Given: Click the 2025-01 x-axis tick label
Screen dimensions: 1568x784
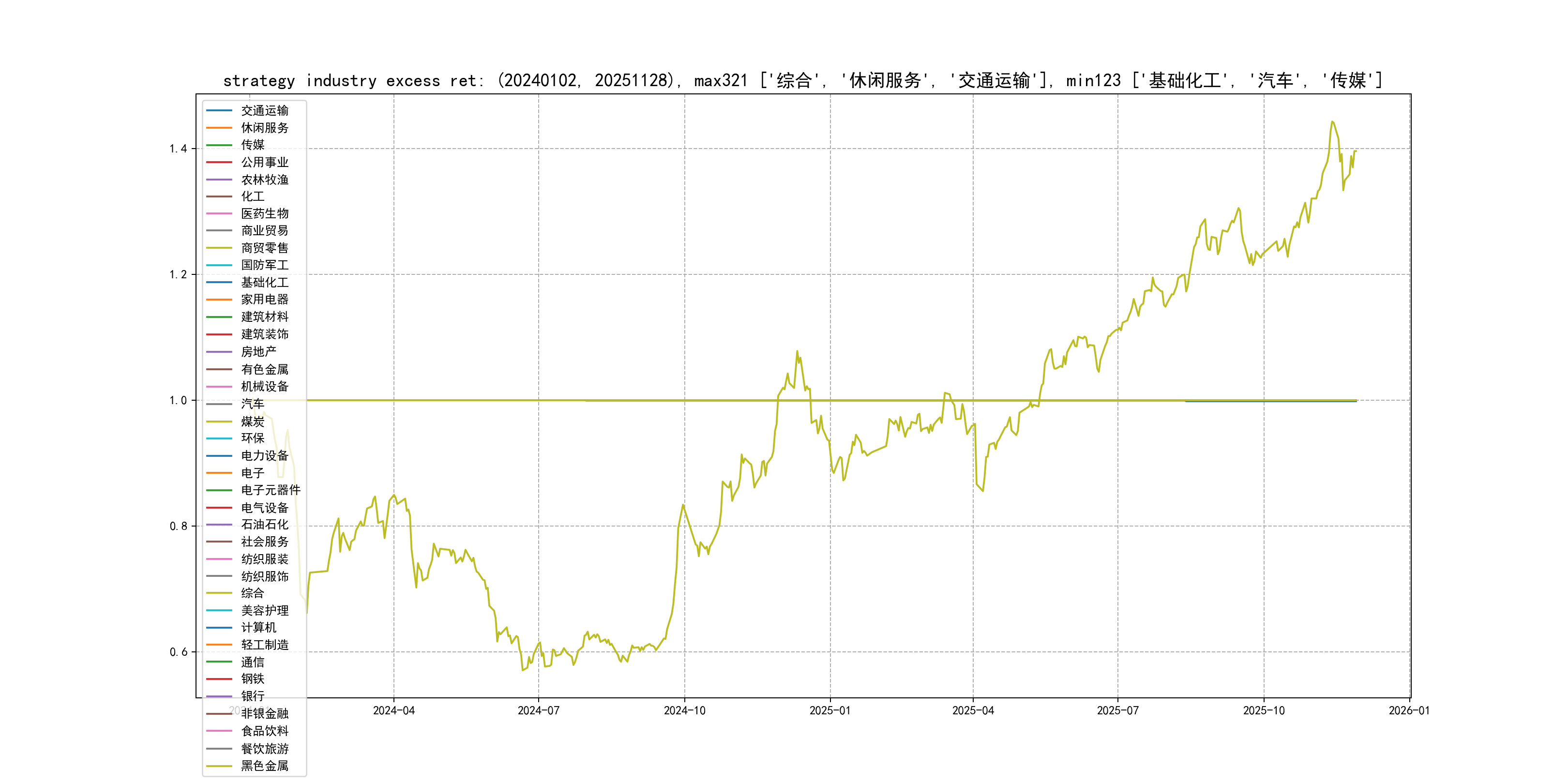Looking at the screenshot, I should tap(829, 711).
